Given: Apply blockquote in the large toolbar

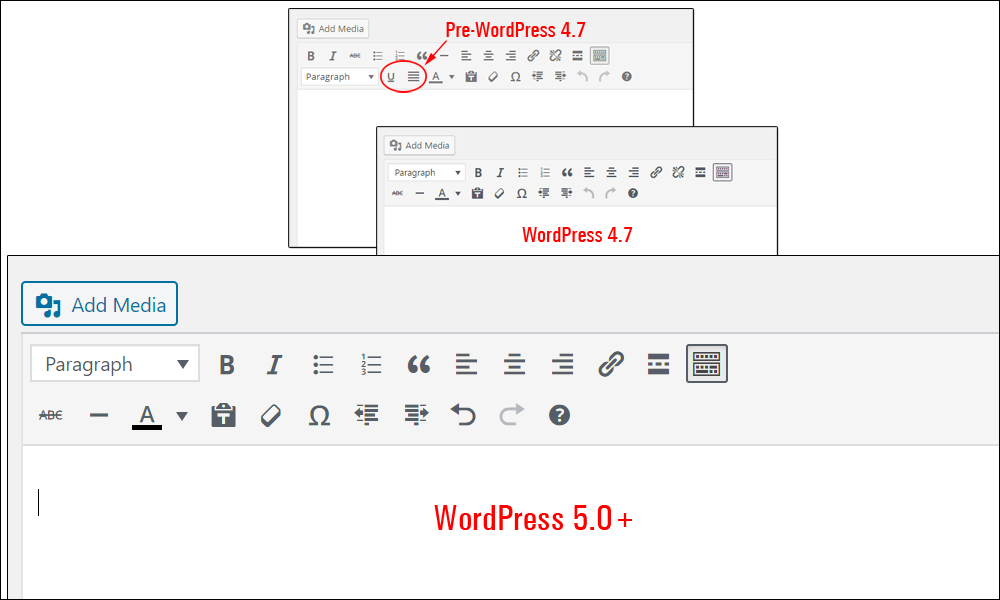Looking at the screenshot, I should point(419,365).
